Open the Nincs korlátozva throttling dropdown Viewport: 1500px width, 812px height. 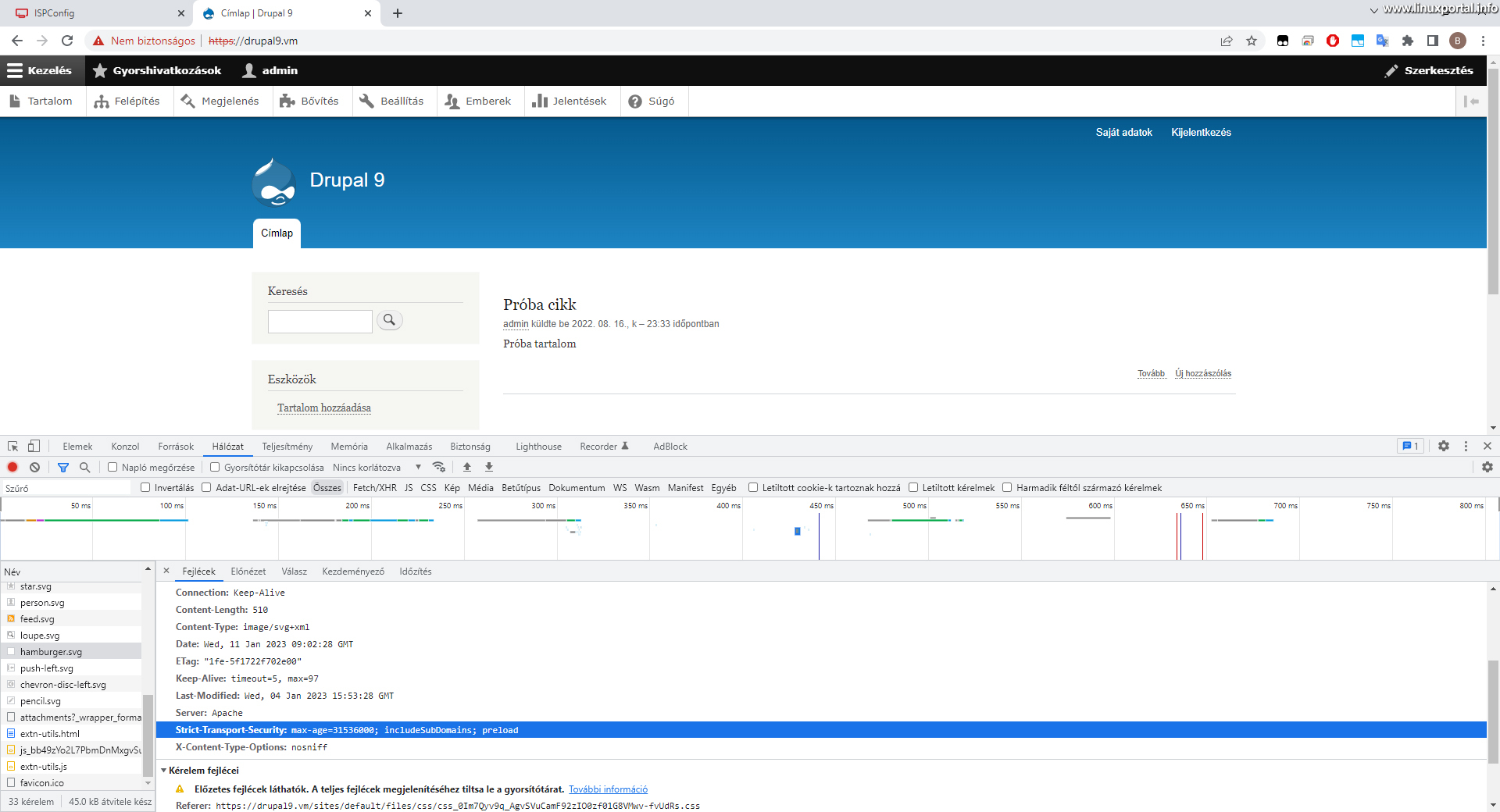[367, 467]
